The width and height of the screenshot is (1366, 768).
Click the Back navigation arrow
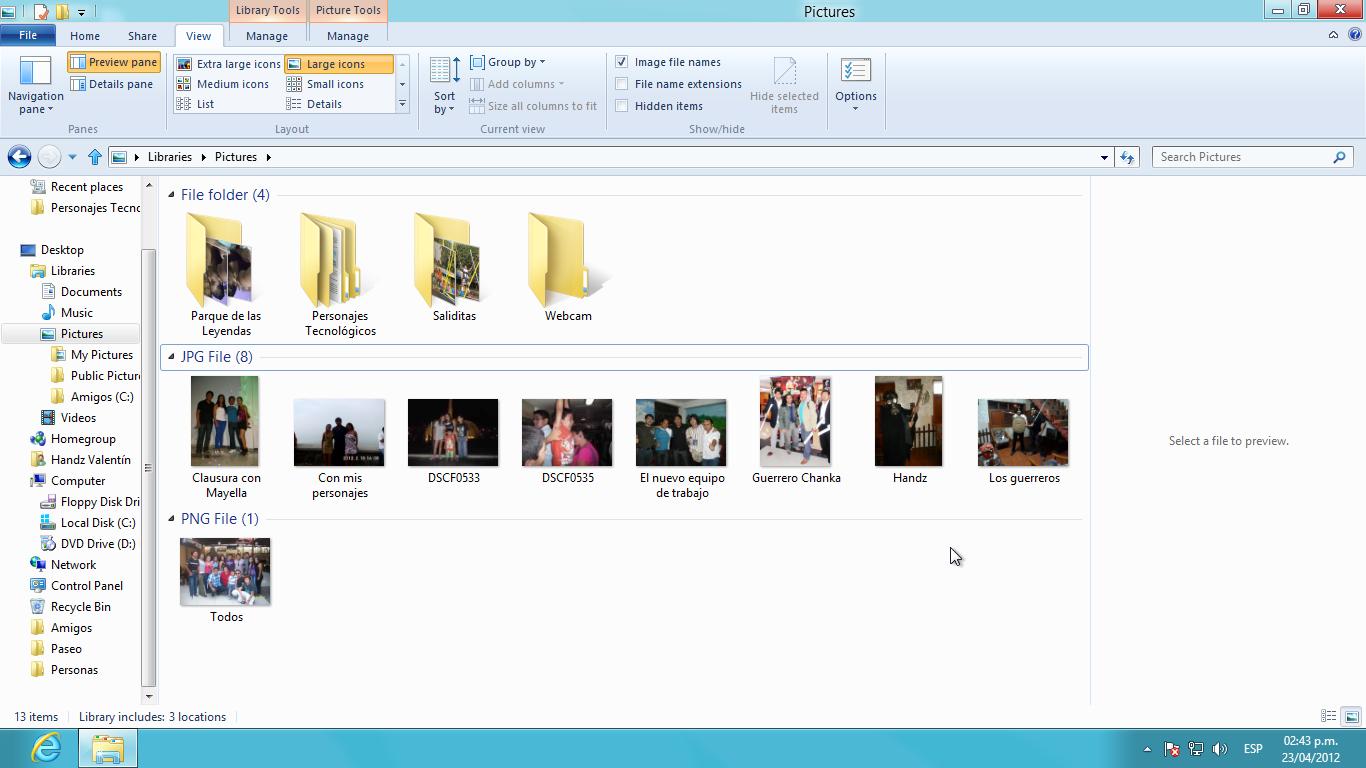pos(18,157)
